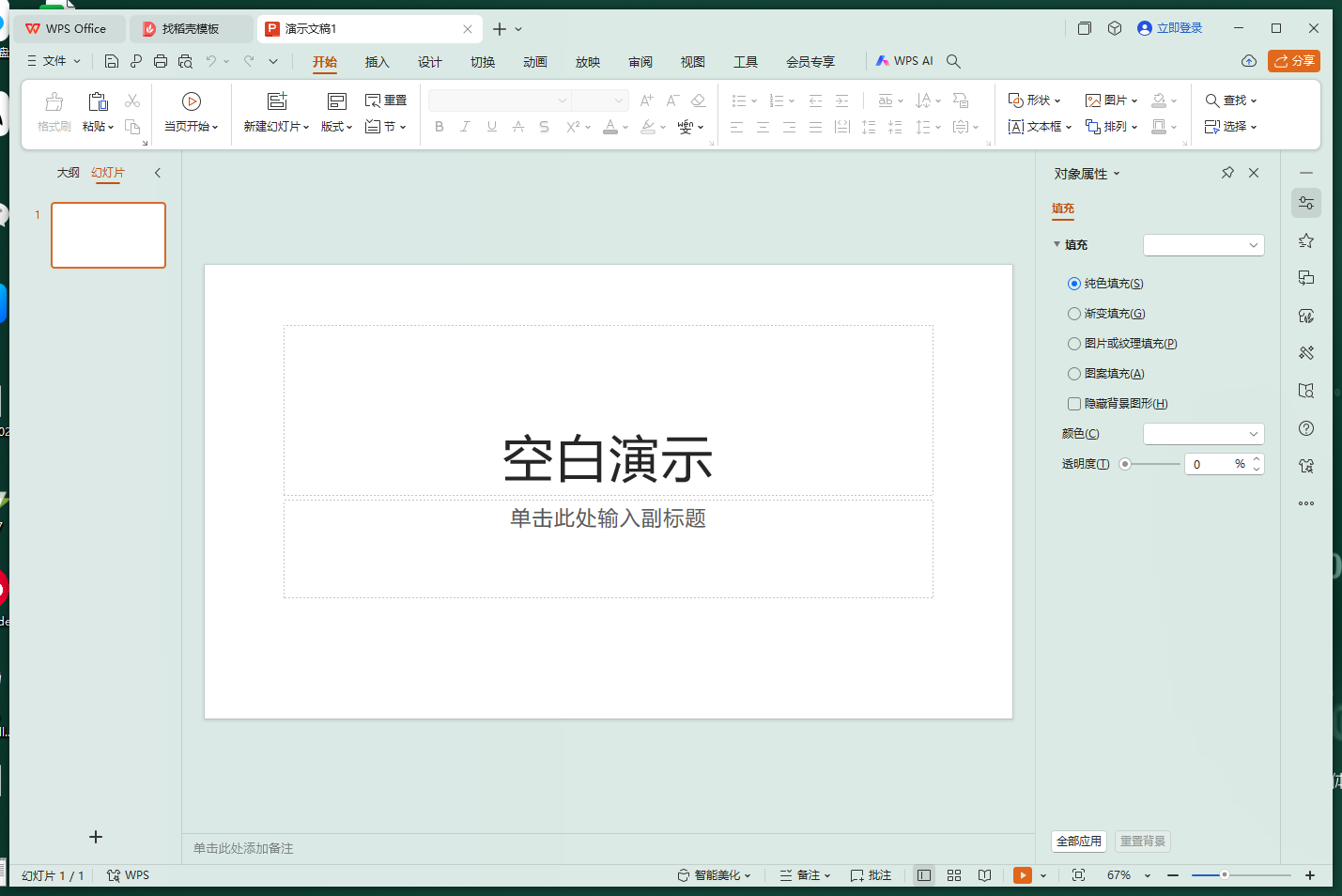
Task: Click the Save icon in quick toolbar
Action: (x=112, y=61)
